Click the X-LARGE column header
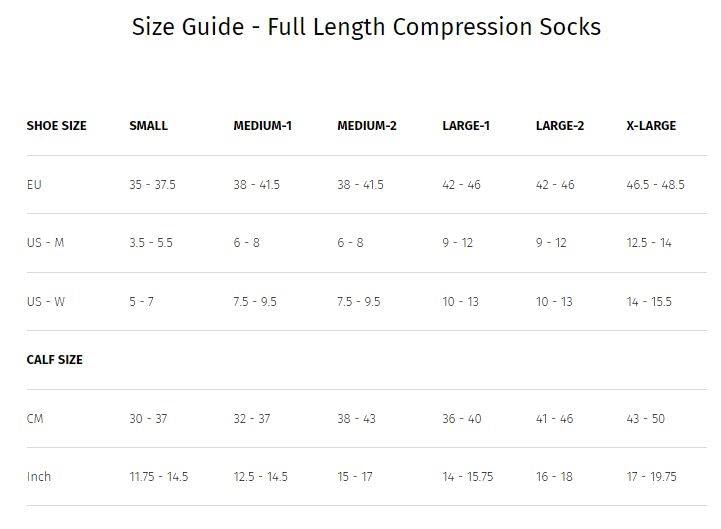Screen dimensions: 721x529 pyautogui.click(x=651, y=126)
